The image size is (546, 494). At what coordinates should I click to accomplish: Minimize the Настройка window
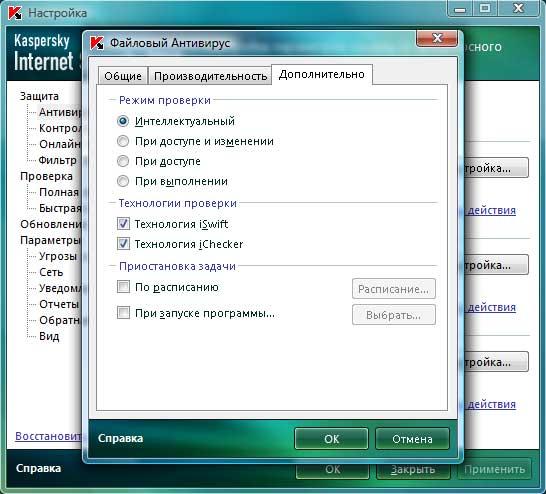click(x=460, y=8)
